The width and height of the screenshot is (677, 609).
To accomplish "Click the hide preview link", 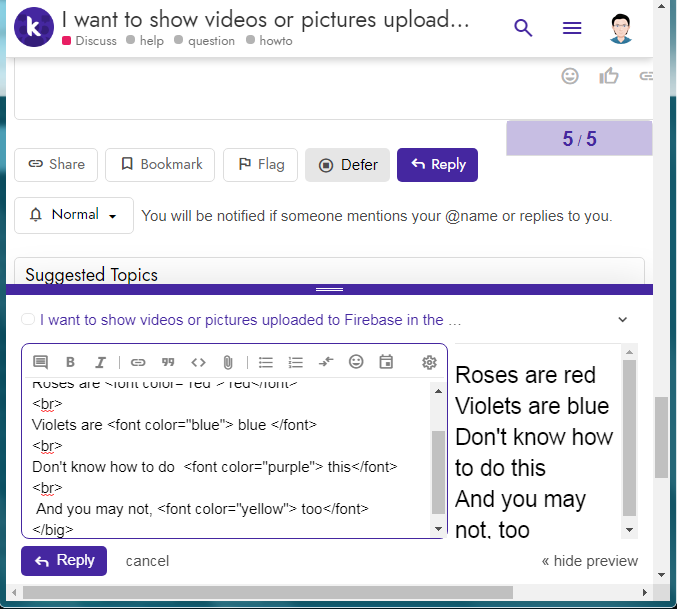I will [x=589, y=561].
